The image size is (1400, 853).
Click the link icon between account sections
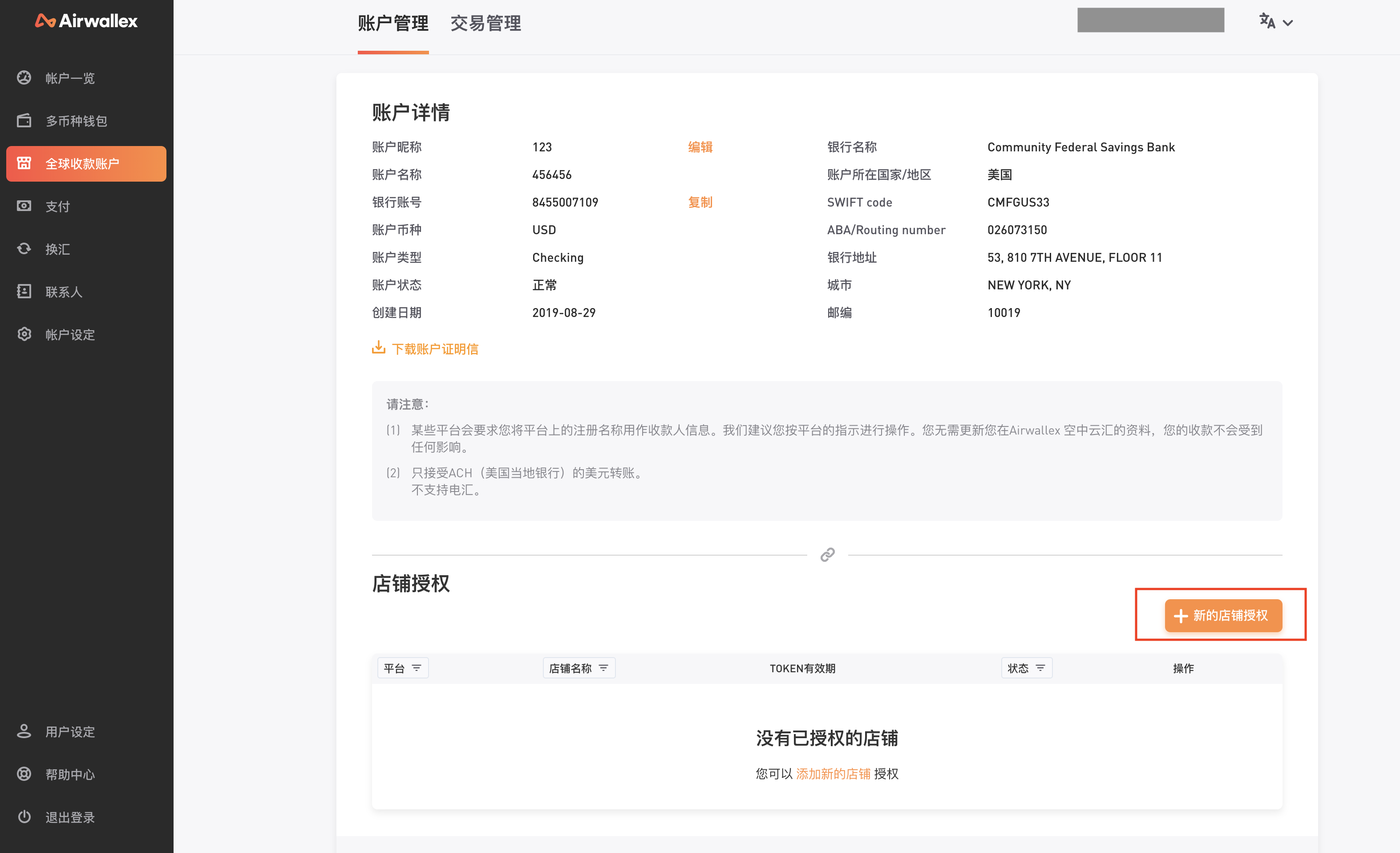coord(827,555)
